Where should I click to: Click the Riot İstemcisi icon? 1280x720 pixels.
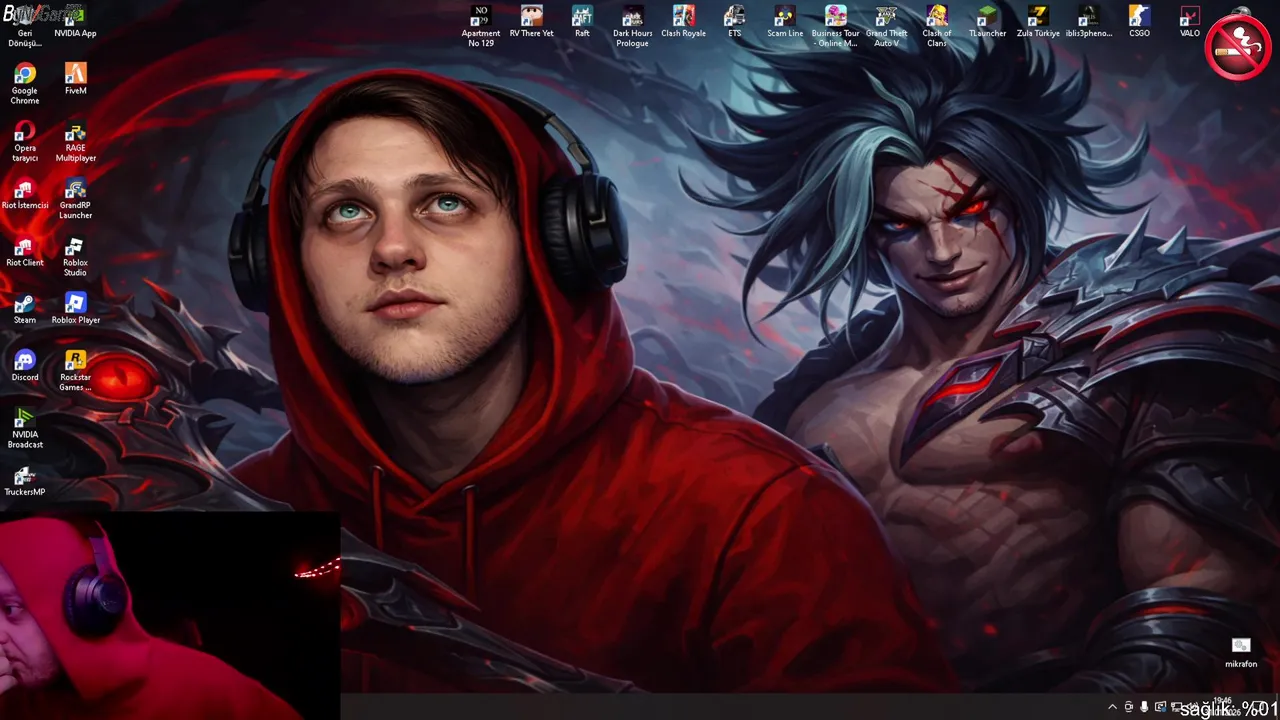pyautogui.click(x=25, y=194)
